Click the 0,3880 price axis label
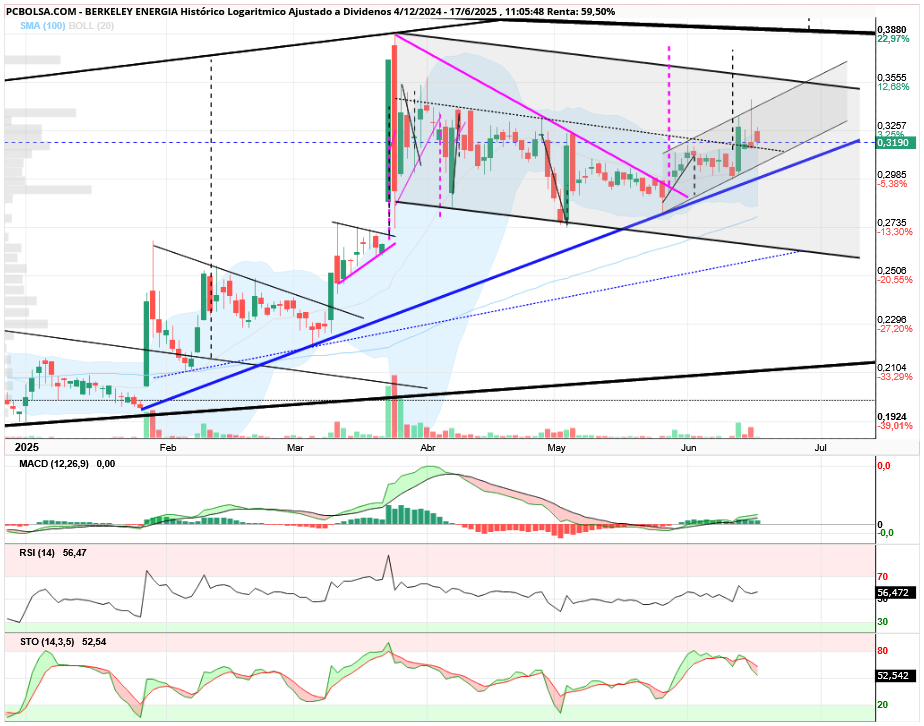The height and width of the screenshot is (726, 924). point(892,29)
